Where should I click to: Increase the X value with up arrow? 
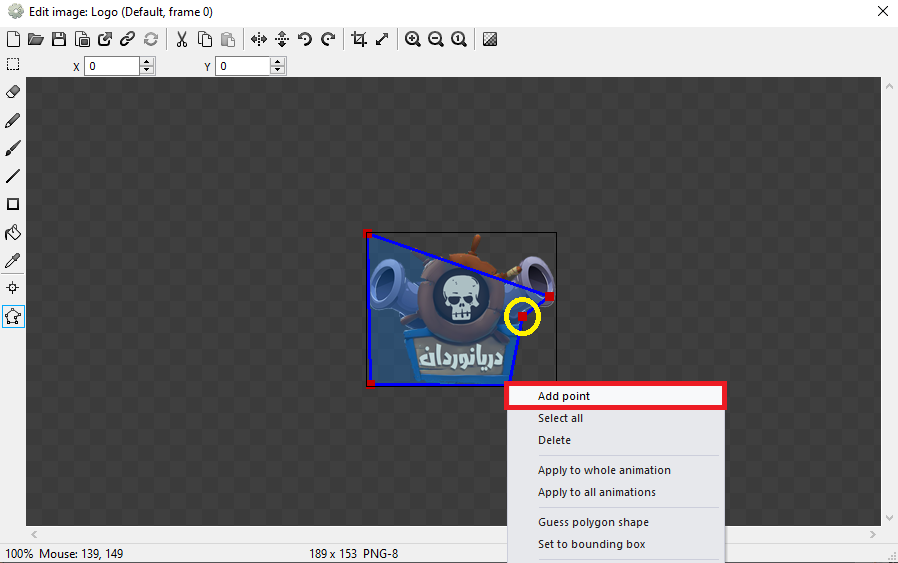(147, 62)
